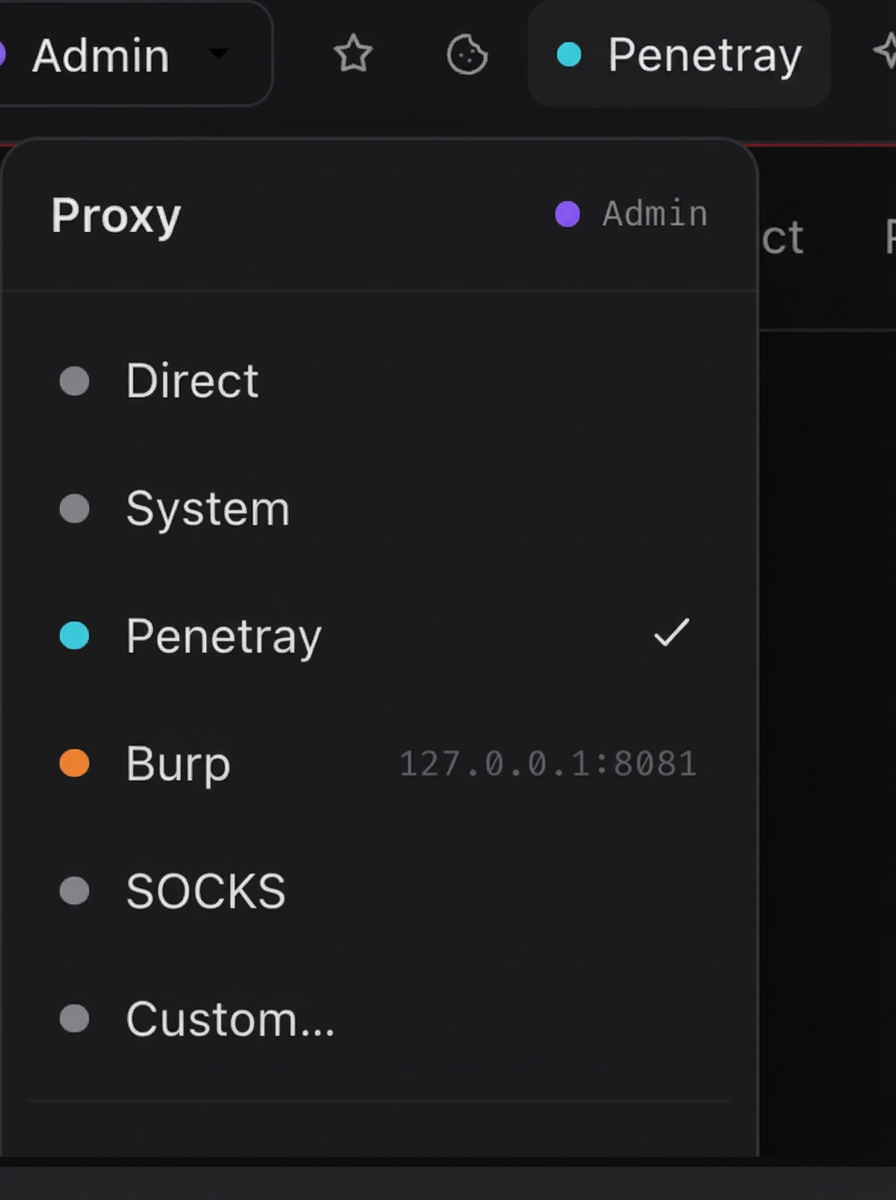Click the Penetray proxy button in toolbar
Screen dimensions: 896x1200
pyautogui.click(x=679, y=54)
